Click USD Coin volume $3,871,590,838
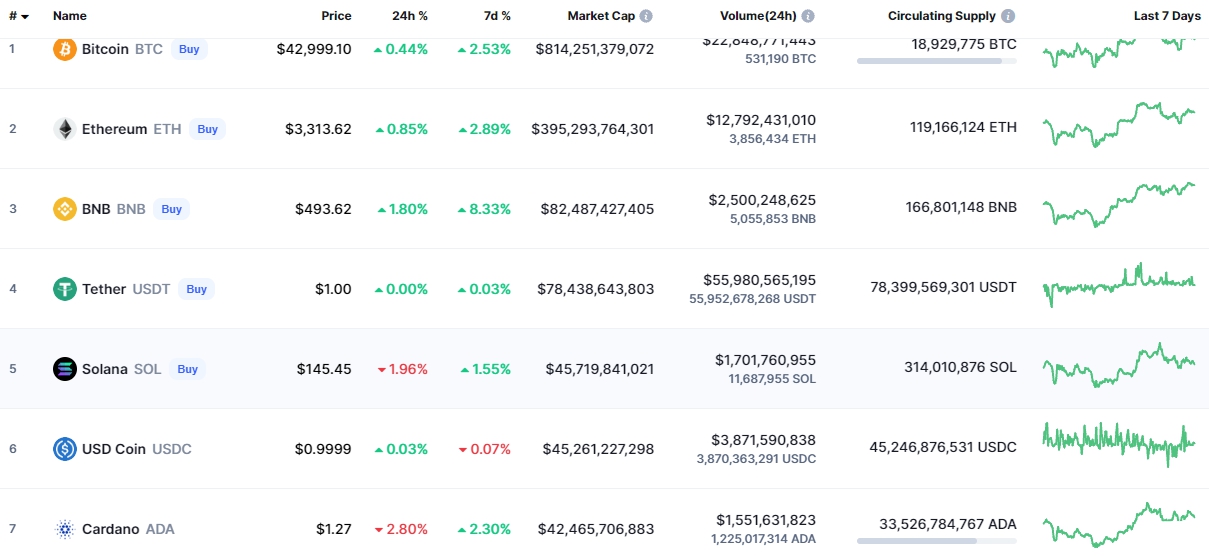Screen dimensions: 1209x556 (763, 440)
